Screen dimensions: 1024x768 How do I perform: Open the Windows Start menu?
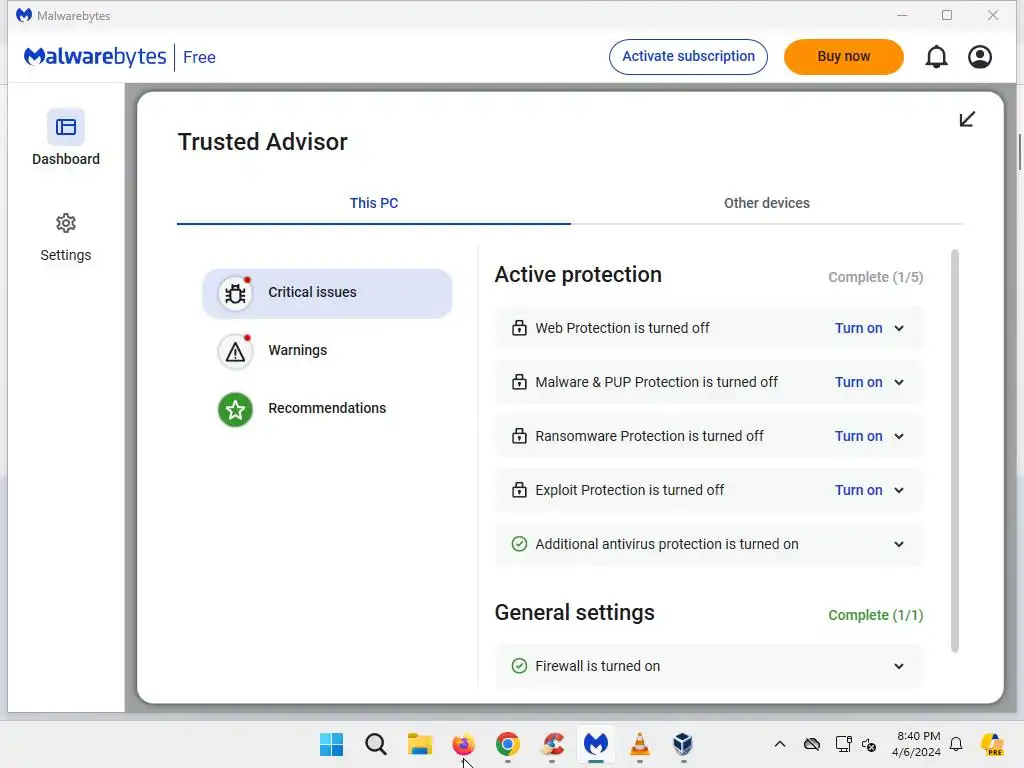click(331, 744)
